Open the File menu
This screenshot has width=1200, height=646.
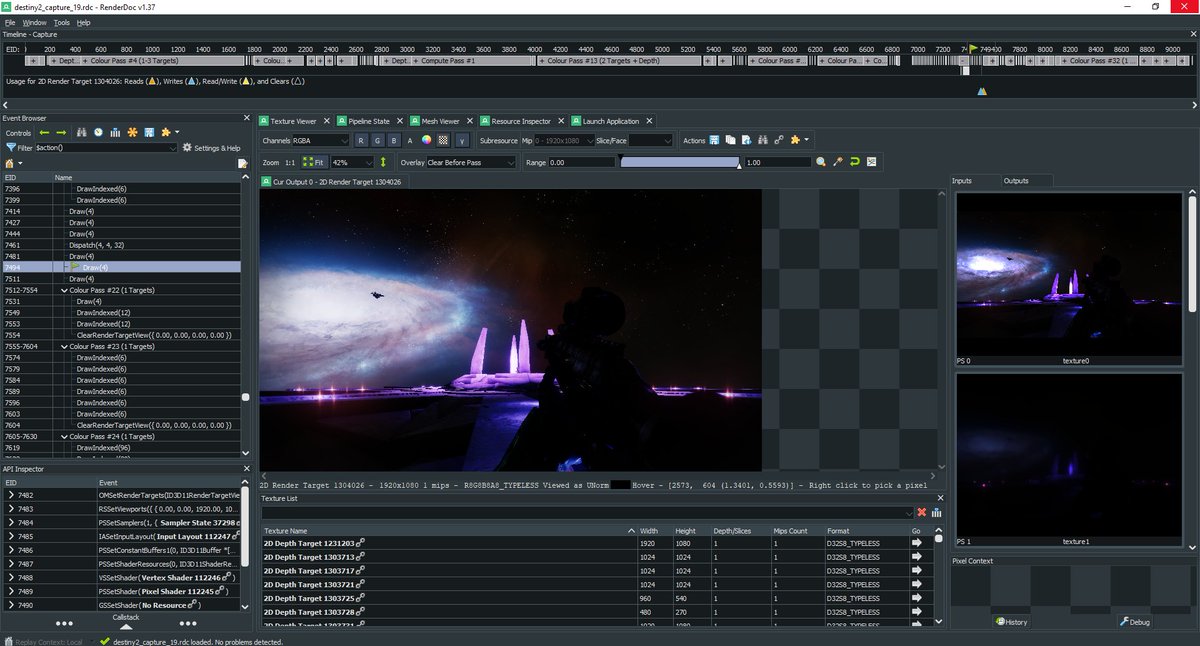click(10, 21)
